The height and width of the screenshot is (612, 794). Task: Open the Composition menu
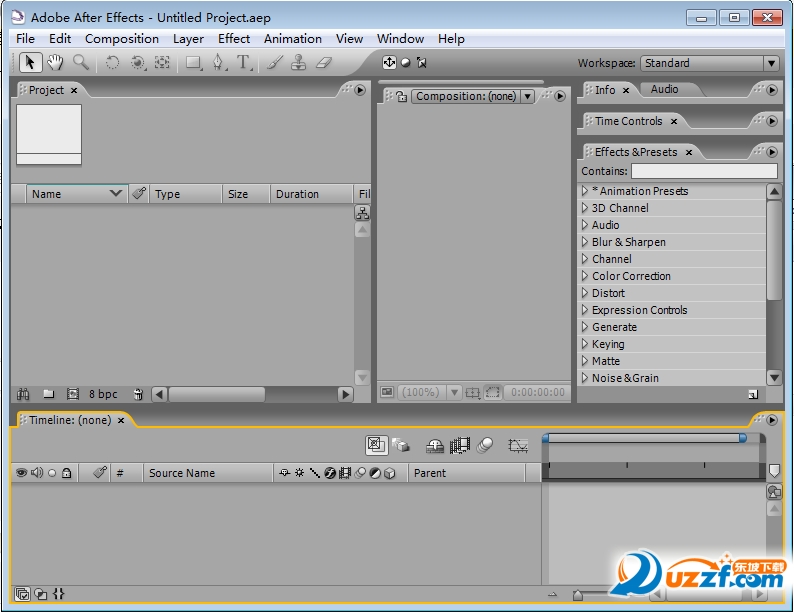[122, 39]
